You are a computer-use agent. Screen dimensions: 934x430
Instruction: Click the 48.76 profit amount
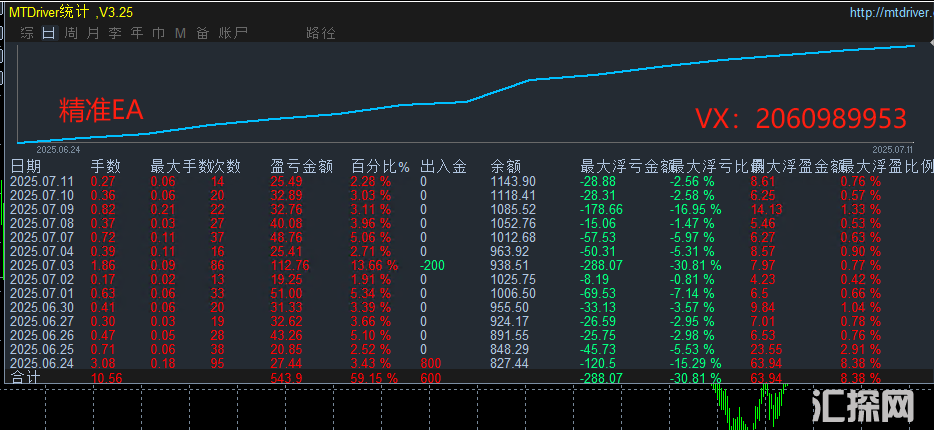pyautogui.click(x=287, y=238)
